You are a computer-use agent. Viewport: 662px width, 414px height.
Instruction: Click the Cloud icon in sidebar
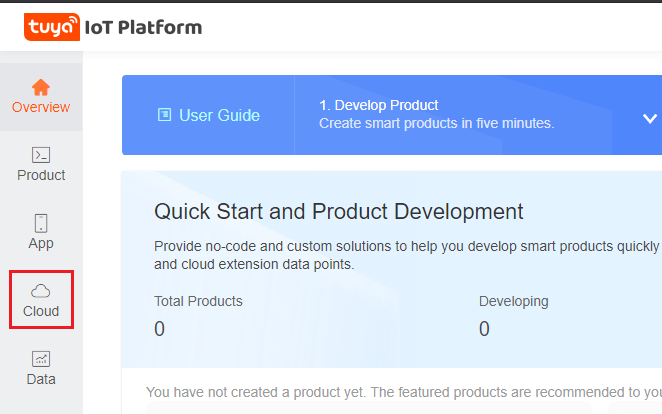pos(41,291)
